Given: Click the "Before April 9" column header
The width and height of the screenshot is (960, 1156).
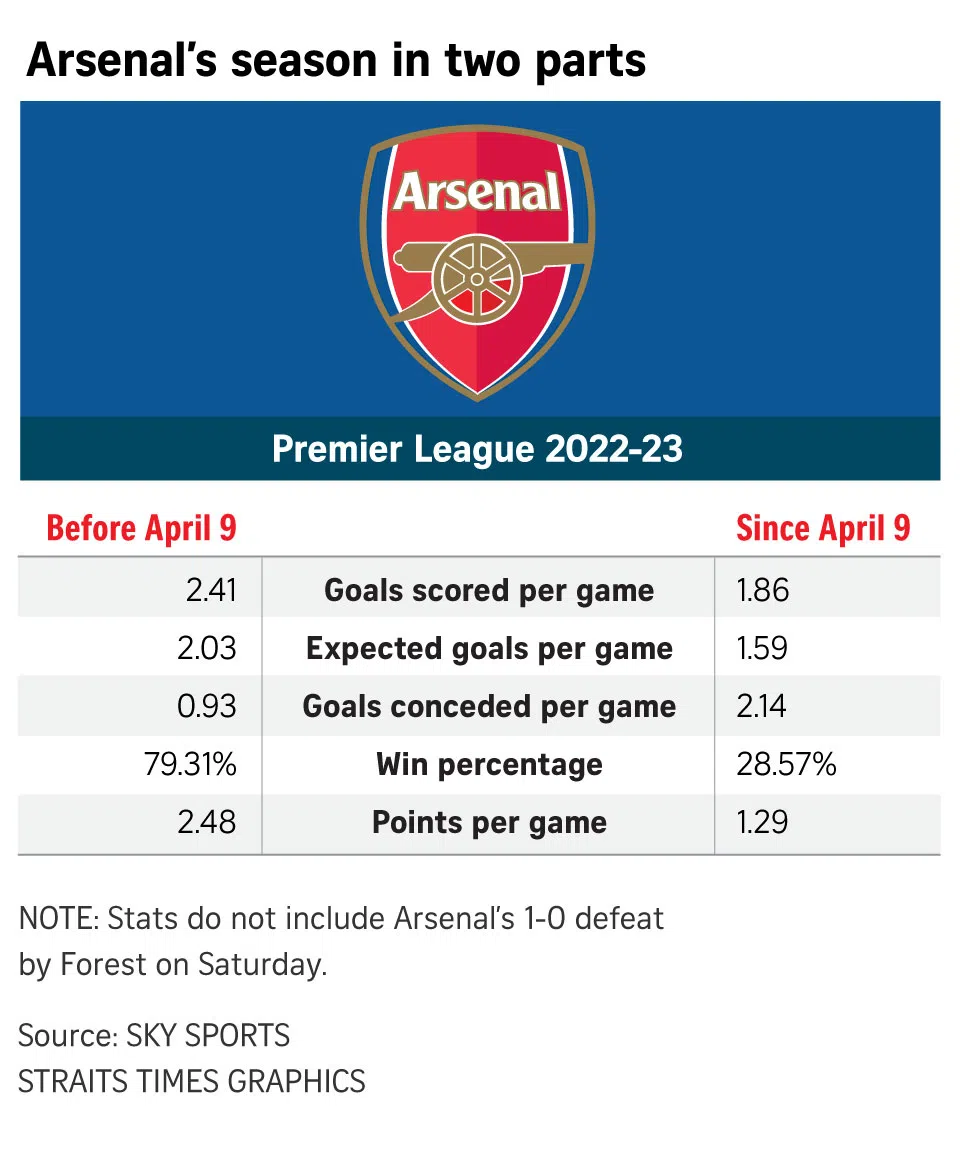Looking at the screenshot, I should click(141, 528).
